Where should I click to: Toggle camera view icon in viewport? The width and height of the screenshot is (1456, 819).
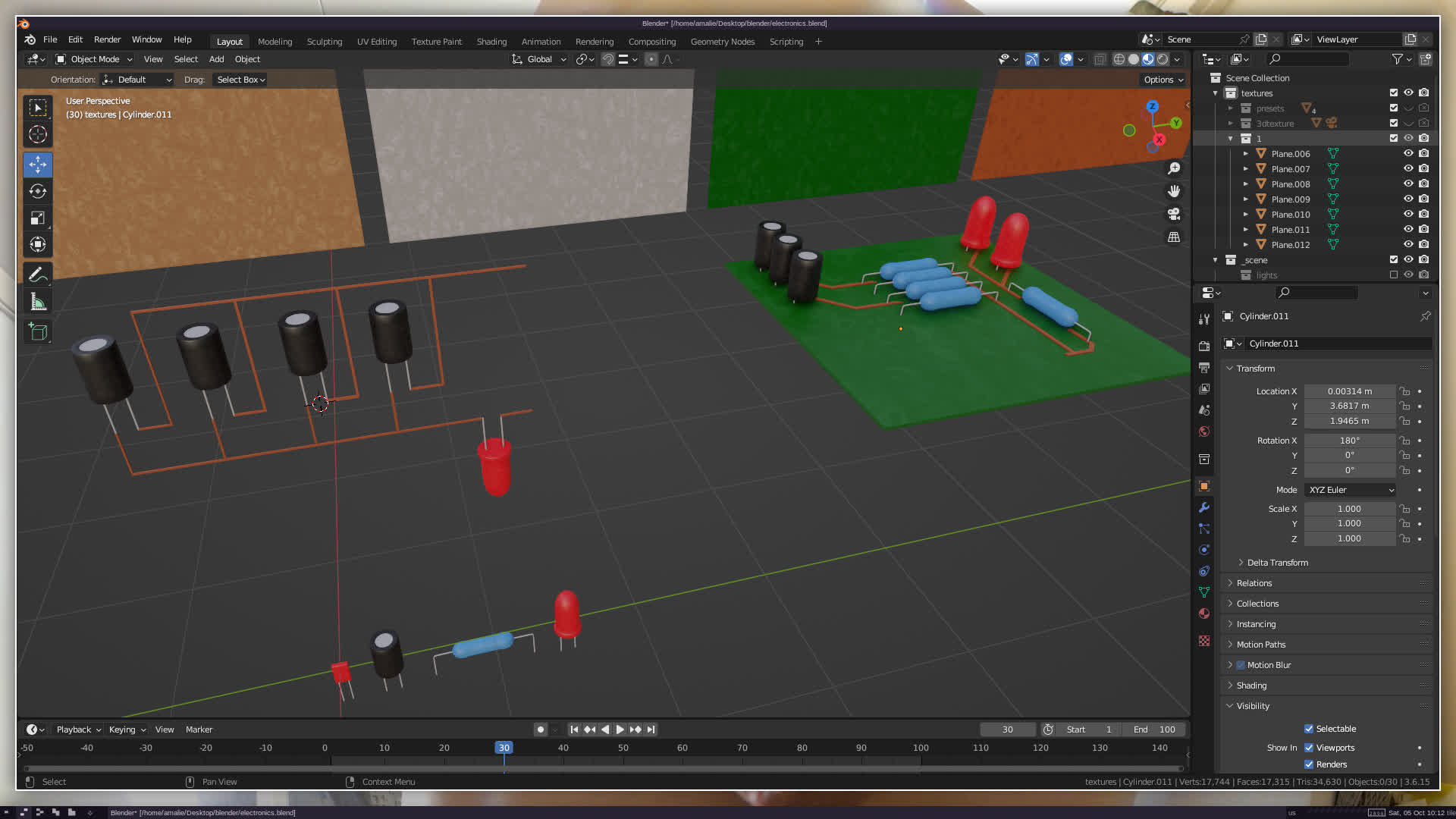pyautogui.click(x=1174, y=215)
